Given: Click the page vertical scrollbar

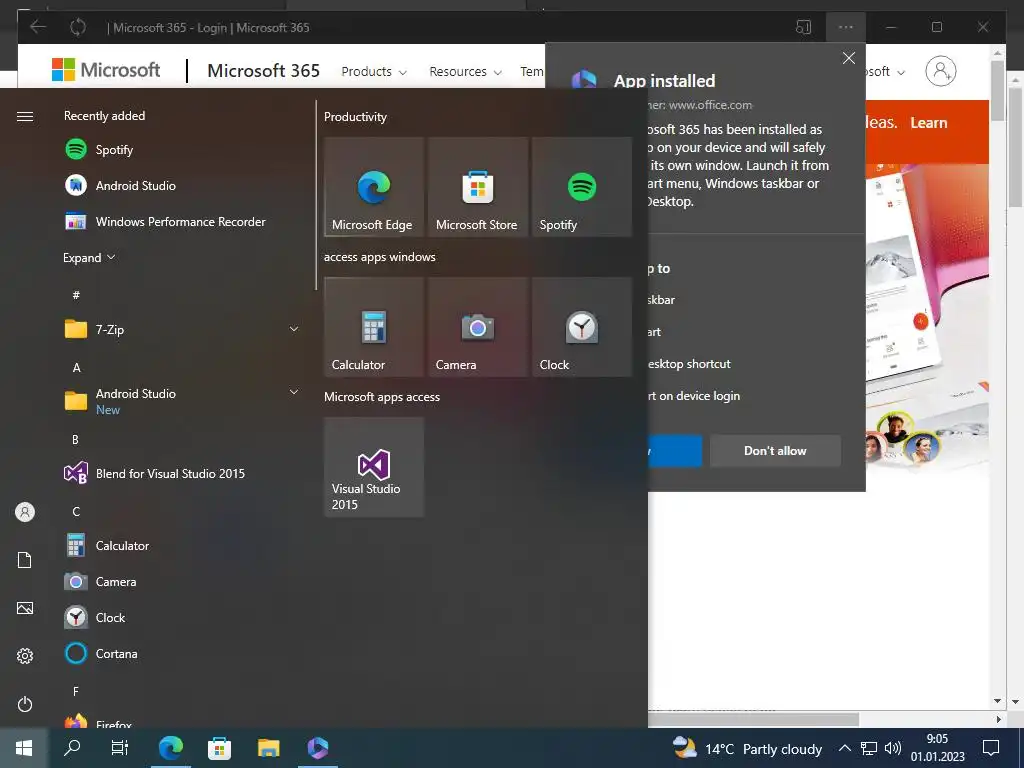Looking at the screenshot, I should tap(997, 91).
